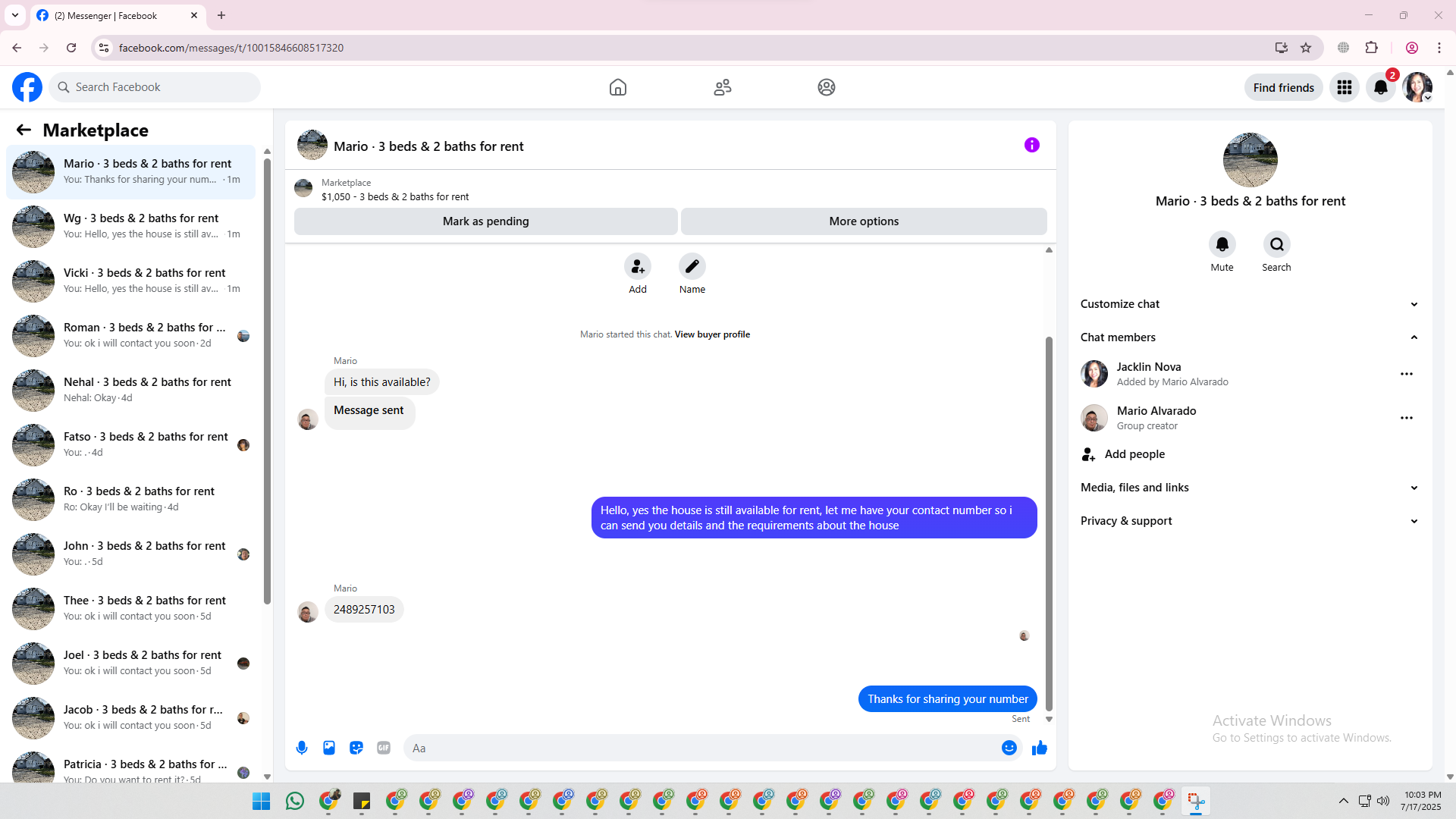Focus the Aa message input field
This screenshot has width=1456, height=819.
tap(704, 748)
